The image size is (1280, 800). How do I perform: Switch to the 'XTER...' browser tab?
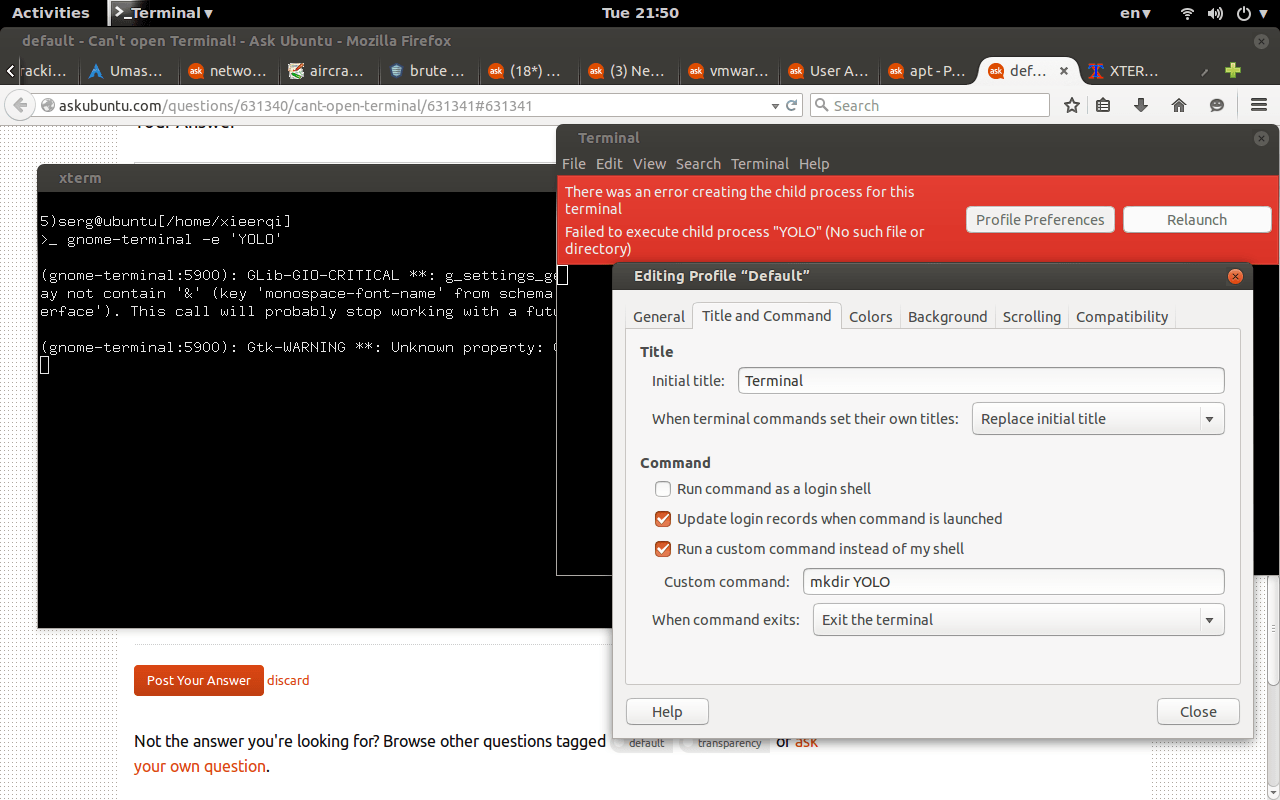tap(1132, 71)
